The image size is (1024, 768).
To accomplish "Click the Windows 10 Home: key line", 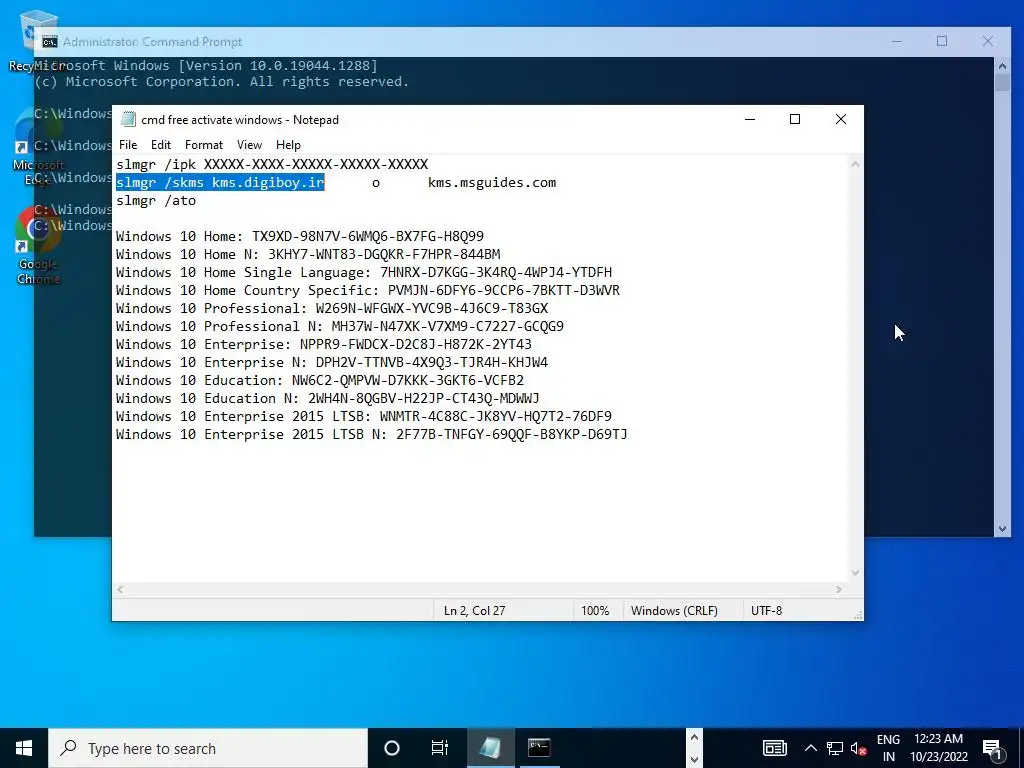I will point(300,236).
